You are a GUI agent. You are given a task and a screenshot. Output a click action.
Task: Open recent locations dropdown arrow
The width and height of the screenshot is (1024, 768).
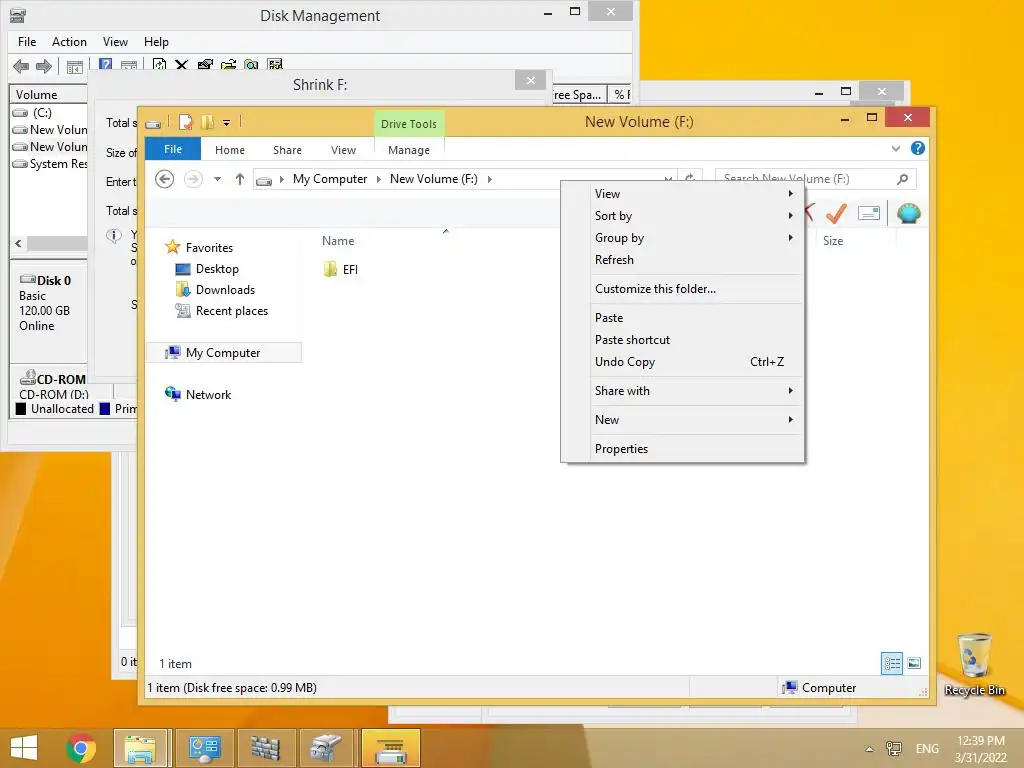[217, 179]
